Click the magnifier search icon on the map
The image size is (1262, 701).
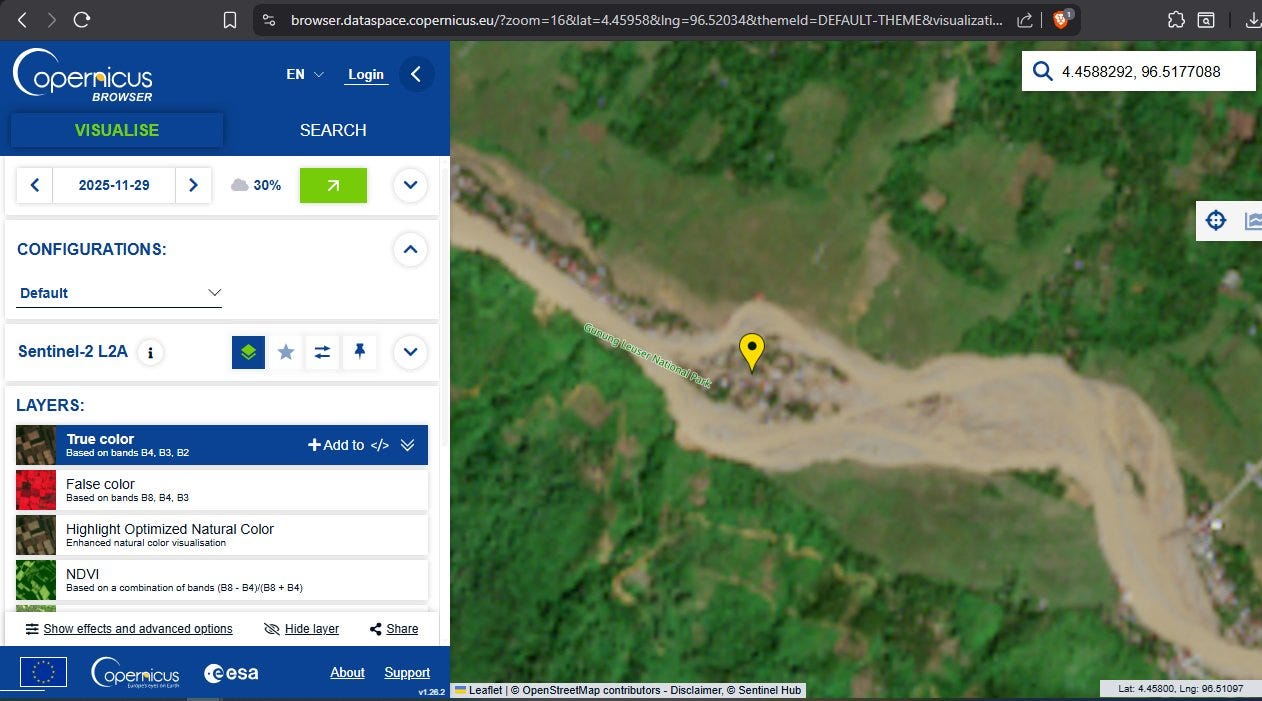coord(1043,72)
